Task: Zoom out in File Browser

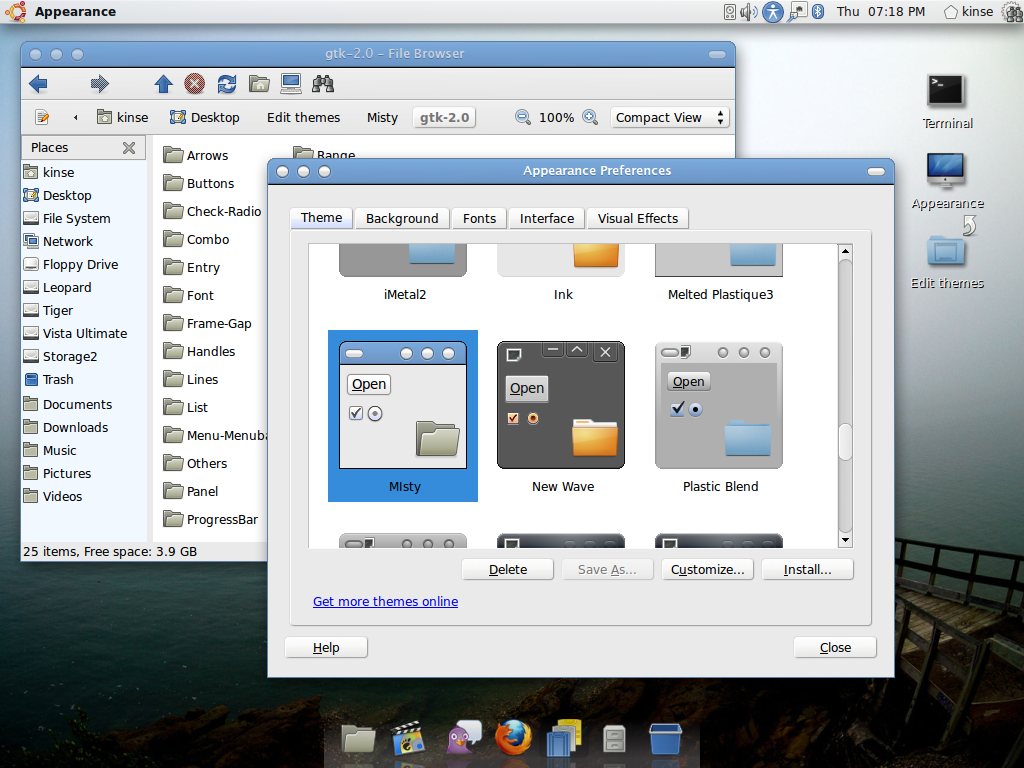Action: point(522,118)
